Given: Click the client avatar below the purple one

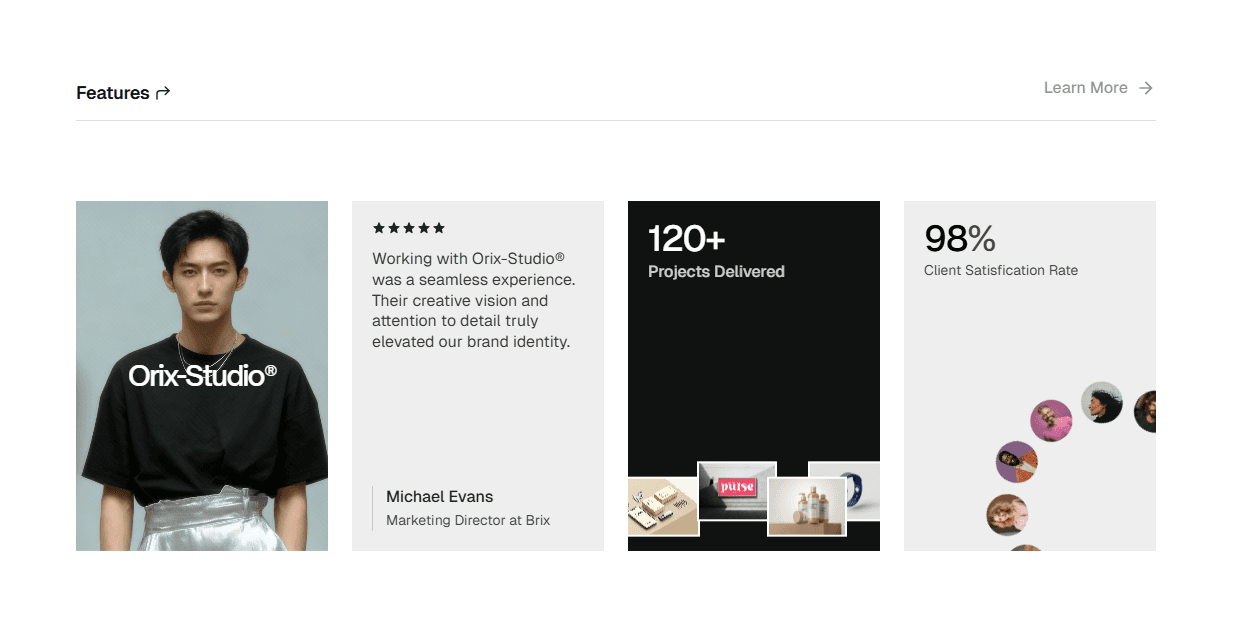Looking at the screenshot, I should pyautogui.click(x=1007, y=515).
